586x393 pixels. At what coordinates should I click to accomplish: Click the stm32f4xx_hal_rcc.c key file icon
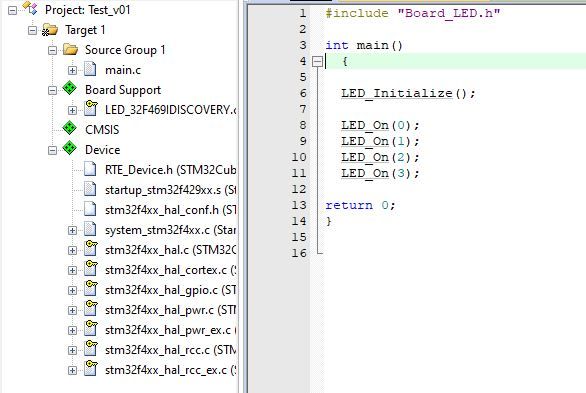coord(90,349)
